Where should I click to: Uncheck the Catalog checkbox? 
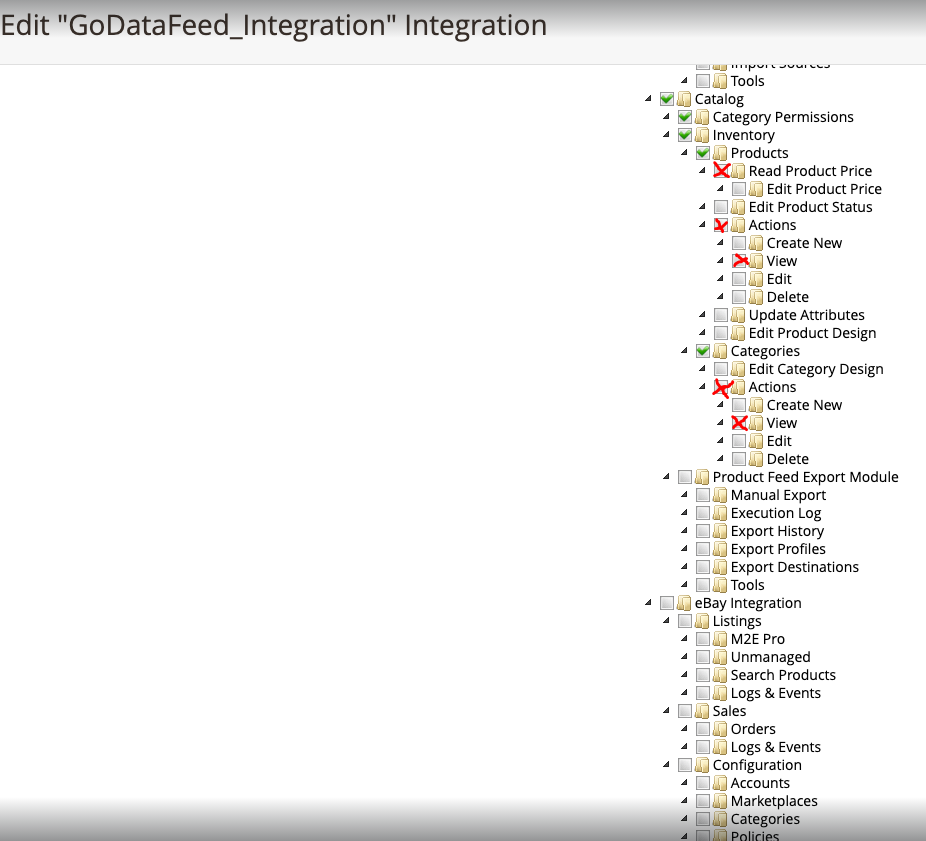[667, 99]
